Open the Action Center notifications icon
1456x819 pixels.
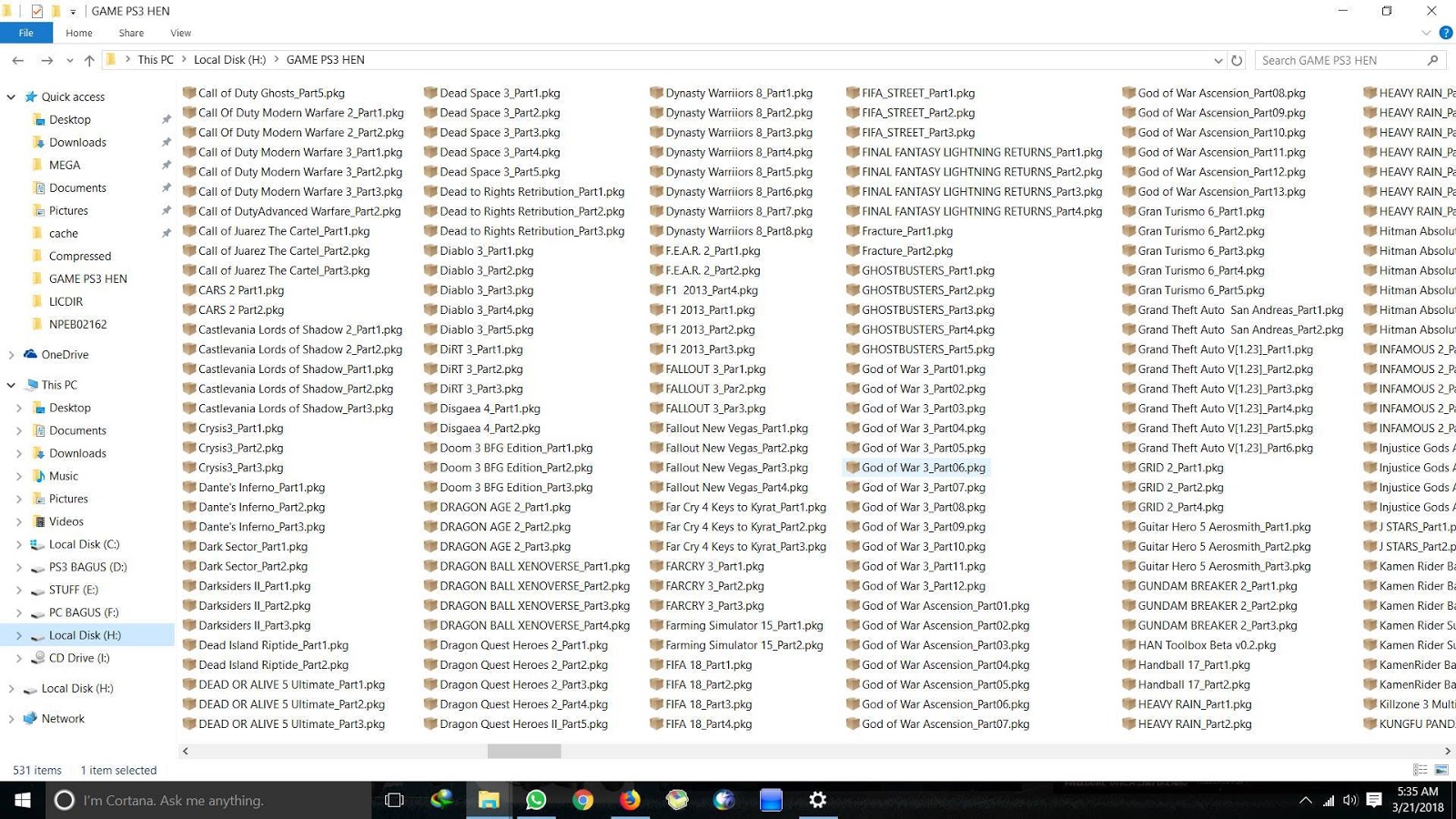[x=1374, y=801]
